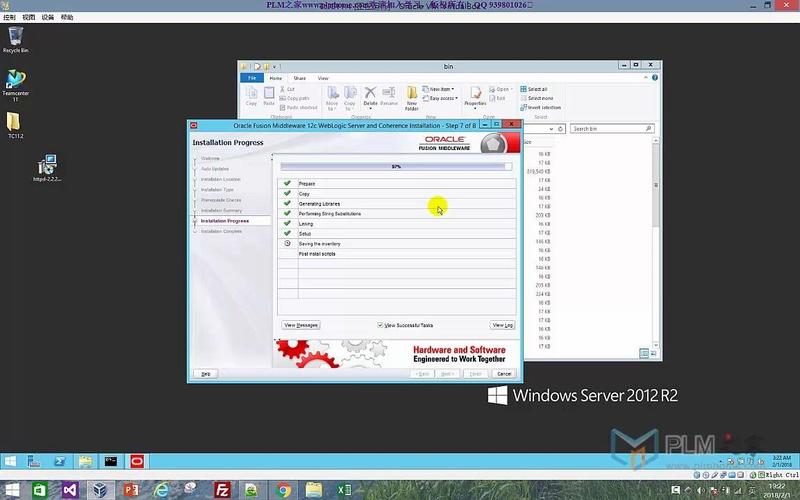Switch to the Share ribbon tab
Image resolution: width=800 pixels, height=500 pixels.
tap(299, 78)
